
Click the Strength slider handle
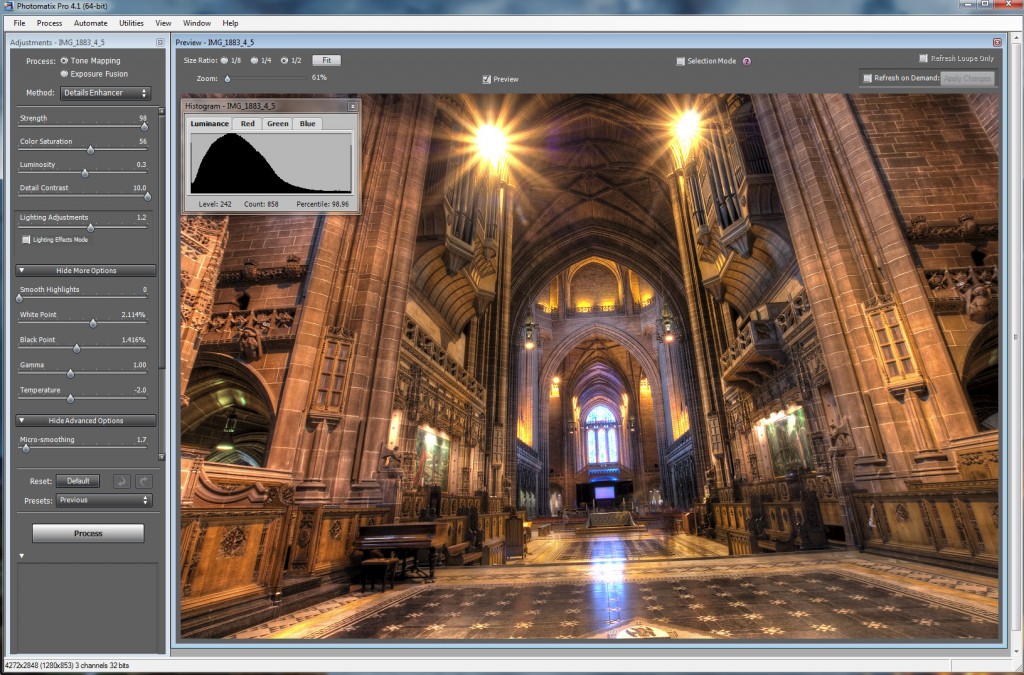[146, 126]
